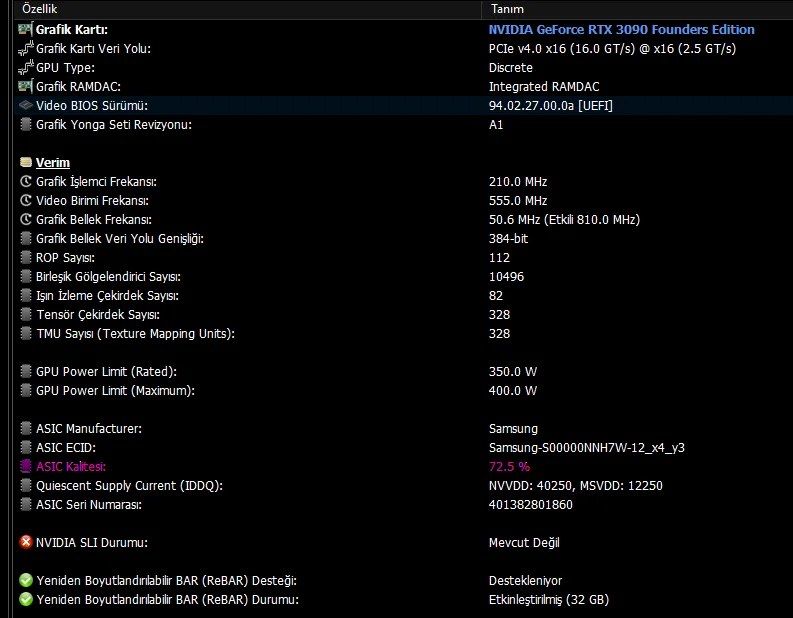This screenshot has width=793, height=618.
Task: Click the clock icon for Grafik Bellek Frekansı
Action: click(25, 219)
